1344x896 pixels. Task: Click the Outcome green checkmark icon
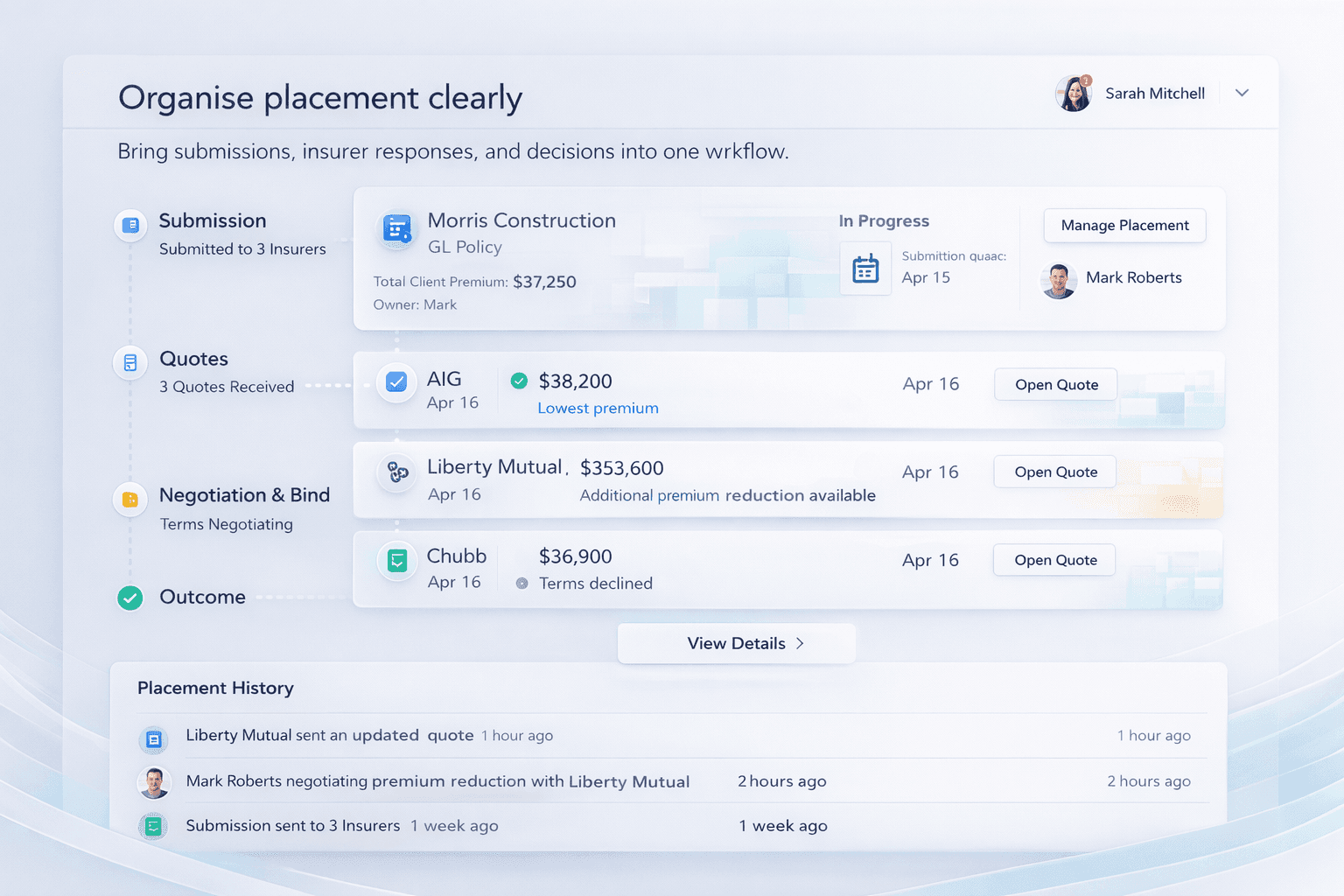tap(130, 598)
